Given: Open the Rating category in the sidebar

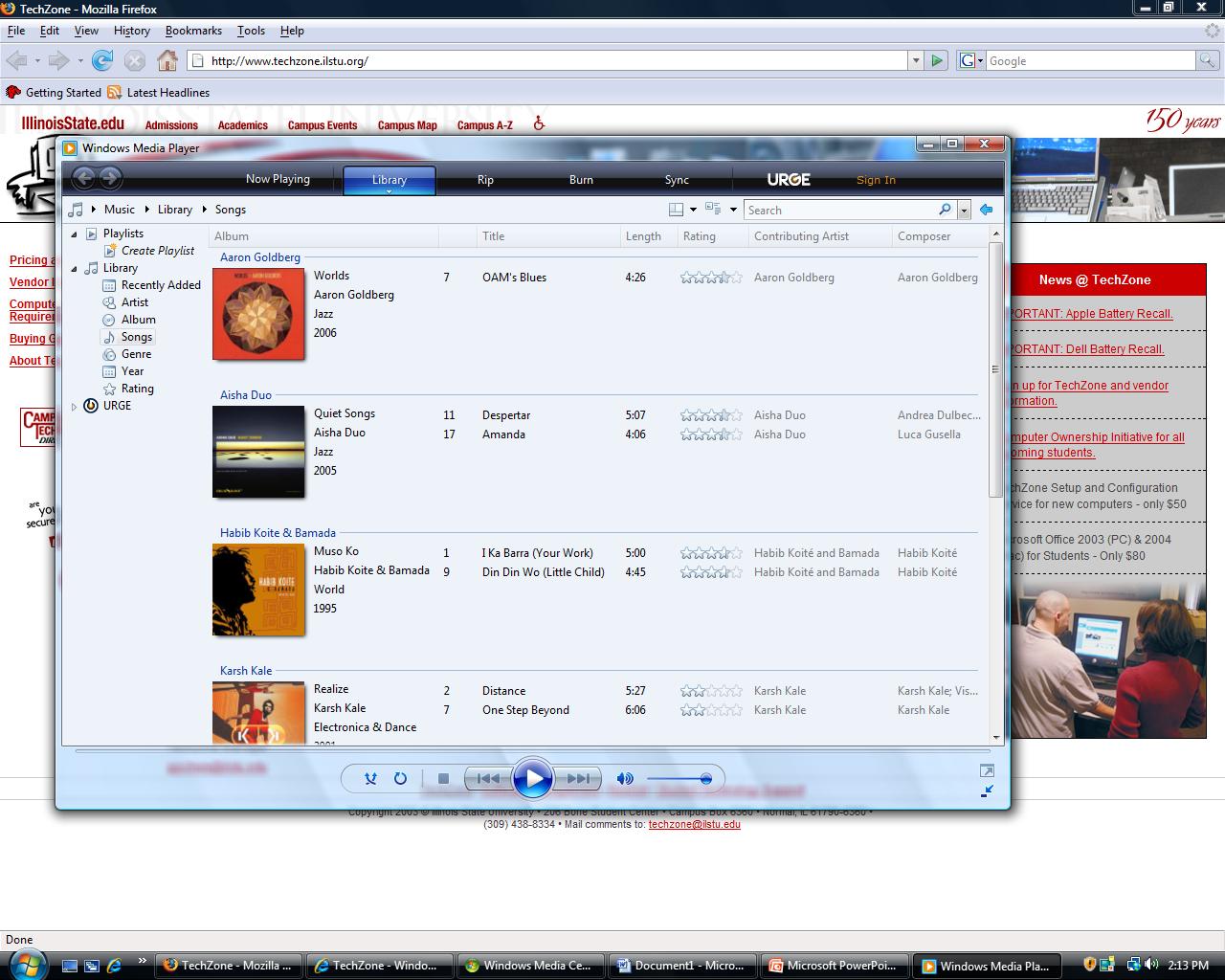Looking at the screenshot, I should (111, 389).
